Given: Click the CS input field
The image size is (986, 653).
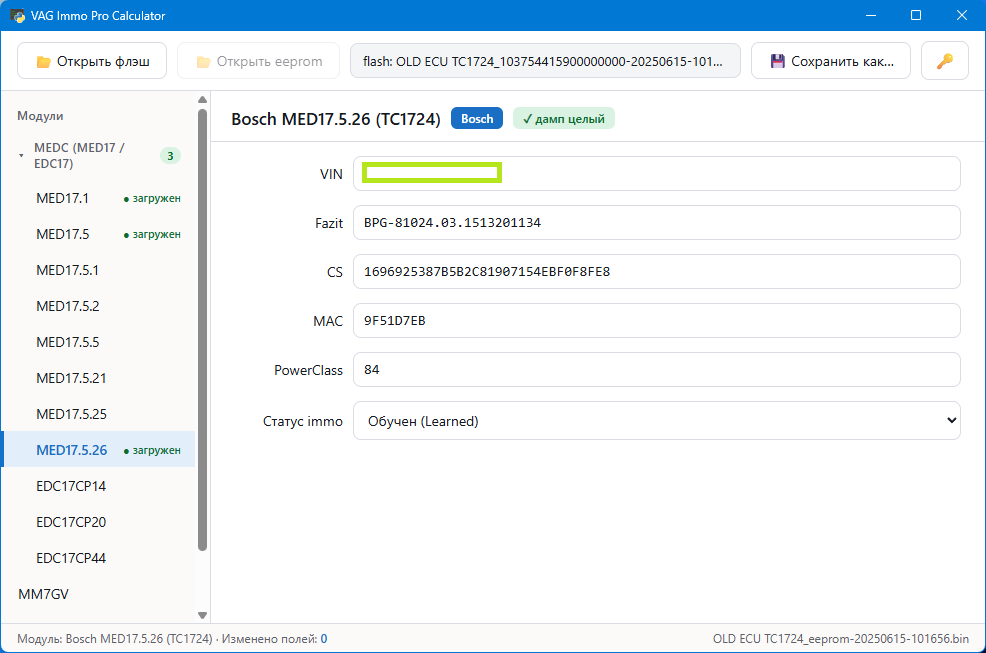Looking at the screenshot, I should (x=656, y=272).
